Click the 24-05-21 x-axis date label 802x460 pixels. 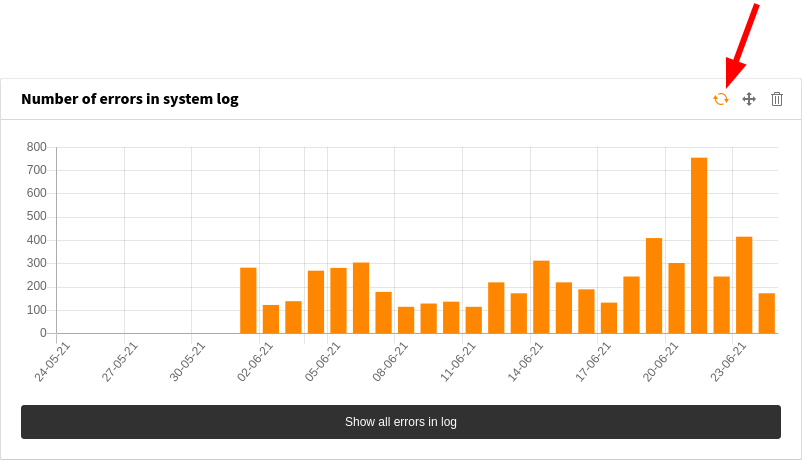[53, 361]
